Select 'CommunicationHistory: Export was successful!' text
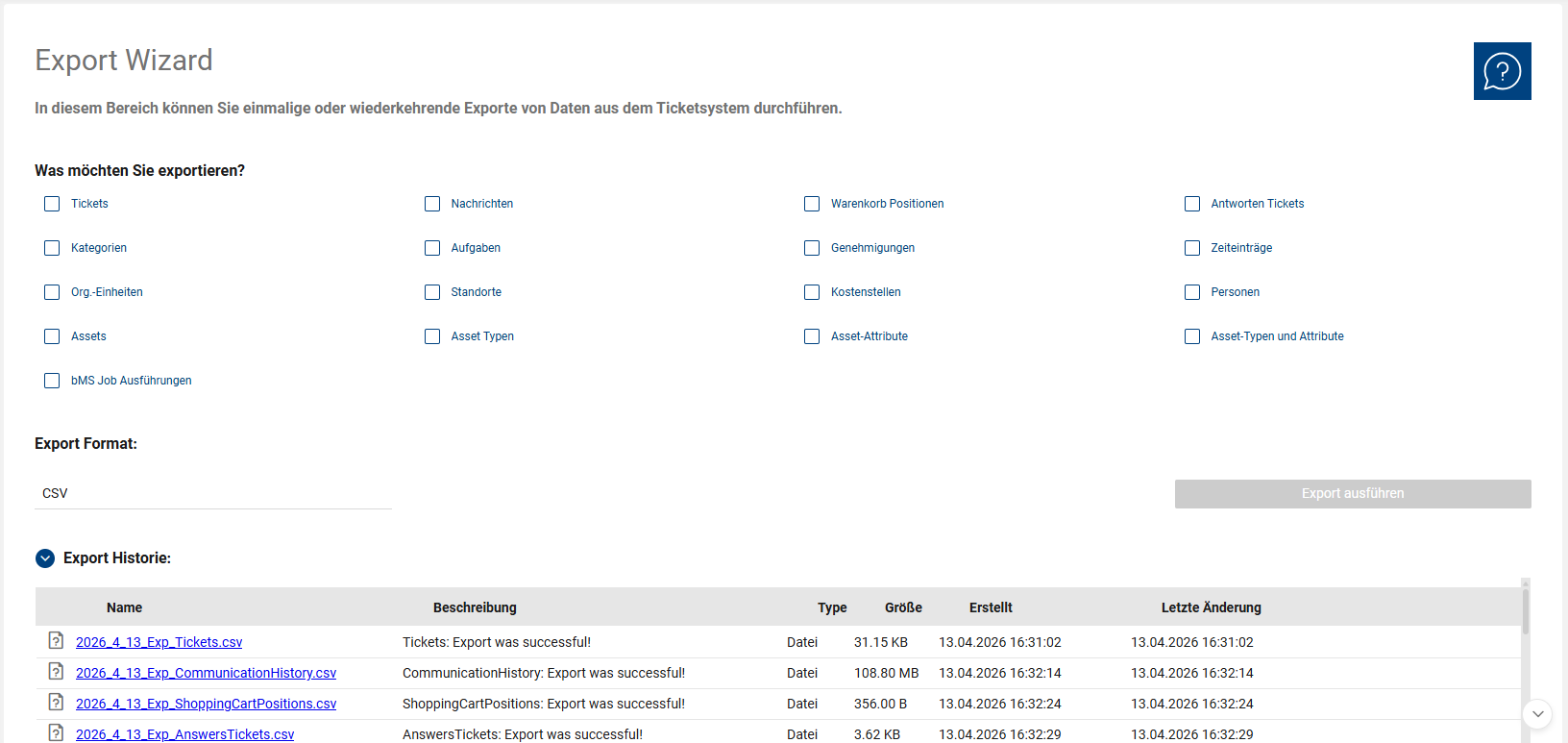Viewport: 1568px width, 743px height. [544, 673]
